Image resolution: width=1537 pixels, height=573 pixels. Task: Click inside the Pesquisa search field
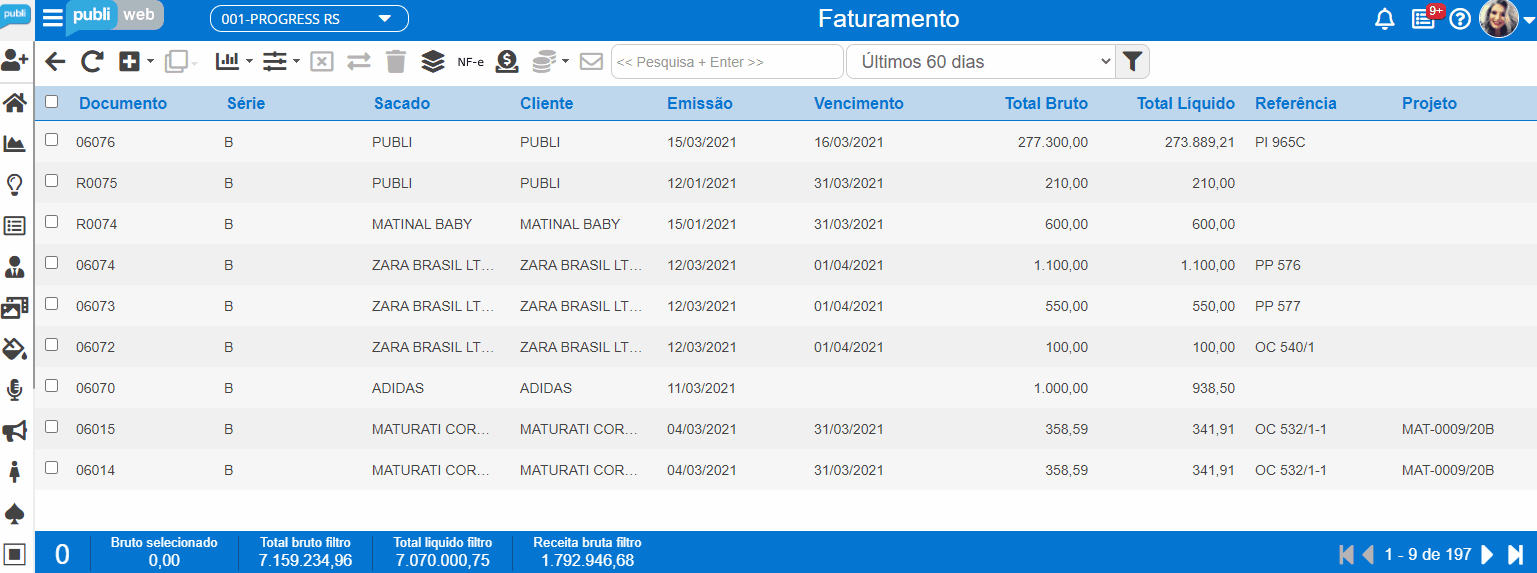click(x=727, y=62)
